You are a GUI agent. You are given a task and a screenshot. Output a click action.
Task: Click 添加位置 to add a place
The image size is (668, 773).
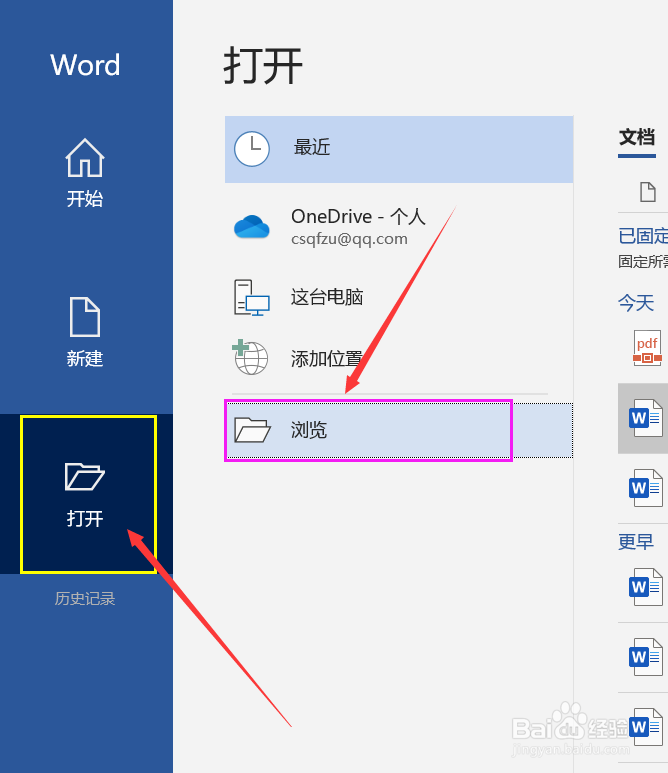click(x=399, y=358)
